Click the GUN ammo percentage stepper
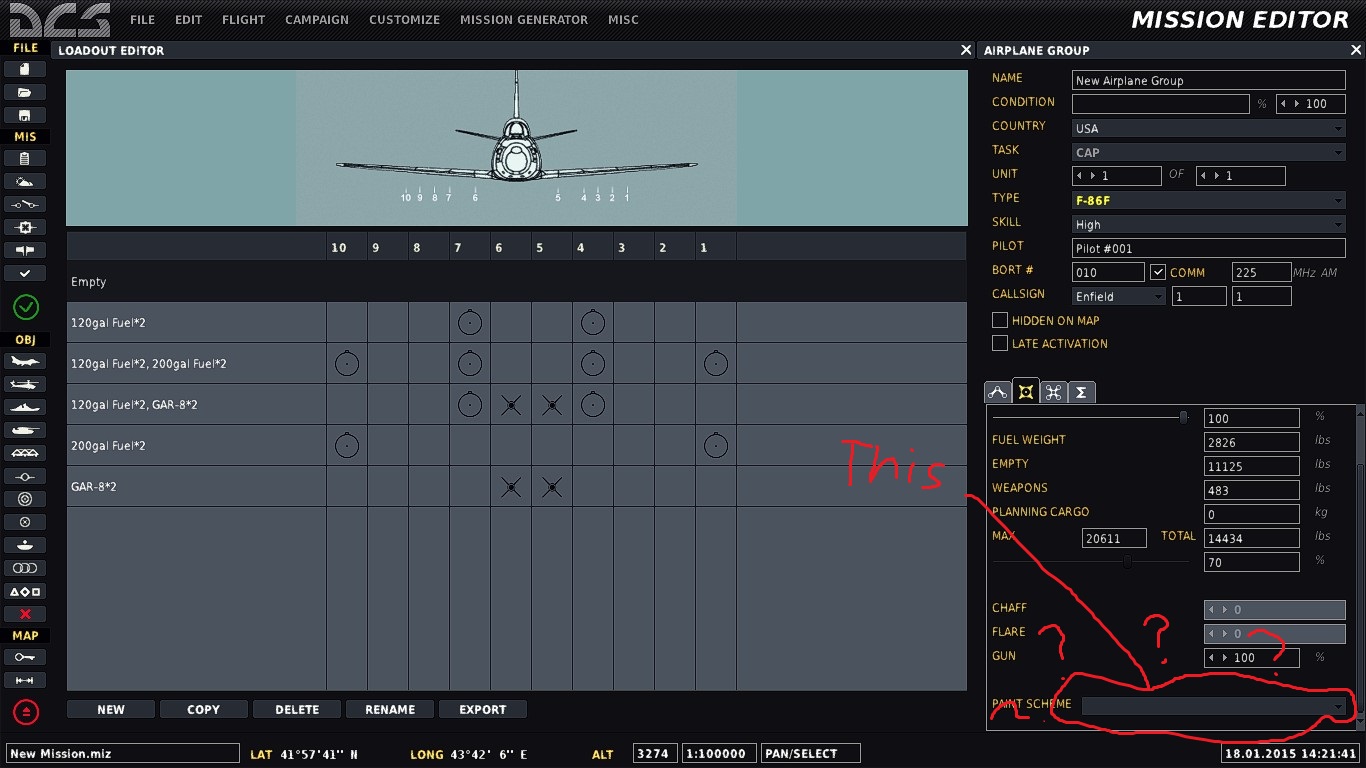1366x768 pixels. click(1252, 657)
